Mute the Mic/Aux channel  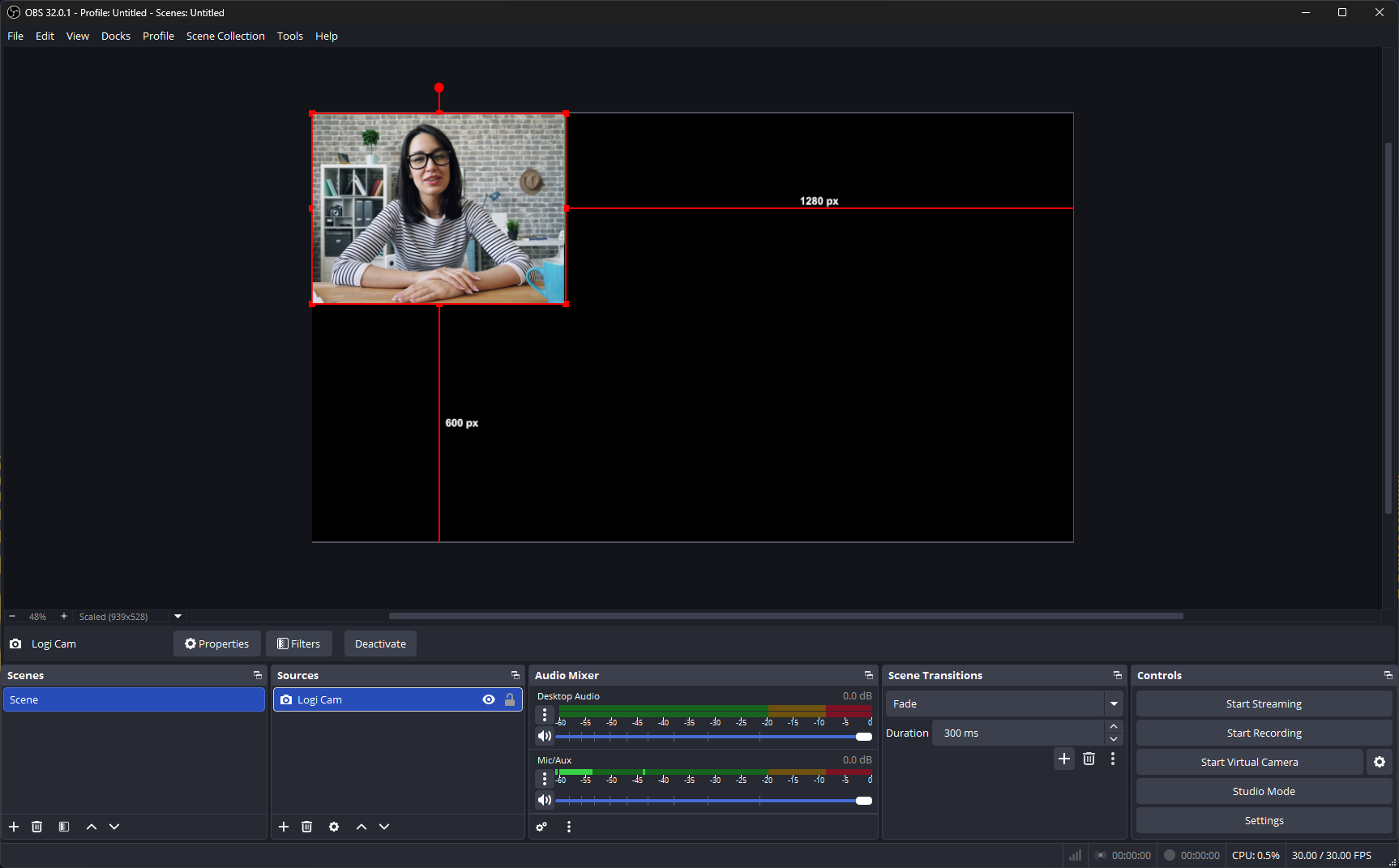point(544,800)
